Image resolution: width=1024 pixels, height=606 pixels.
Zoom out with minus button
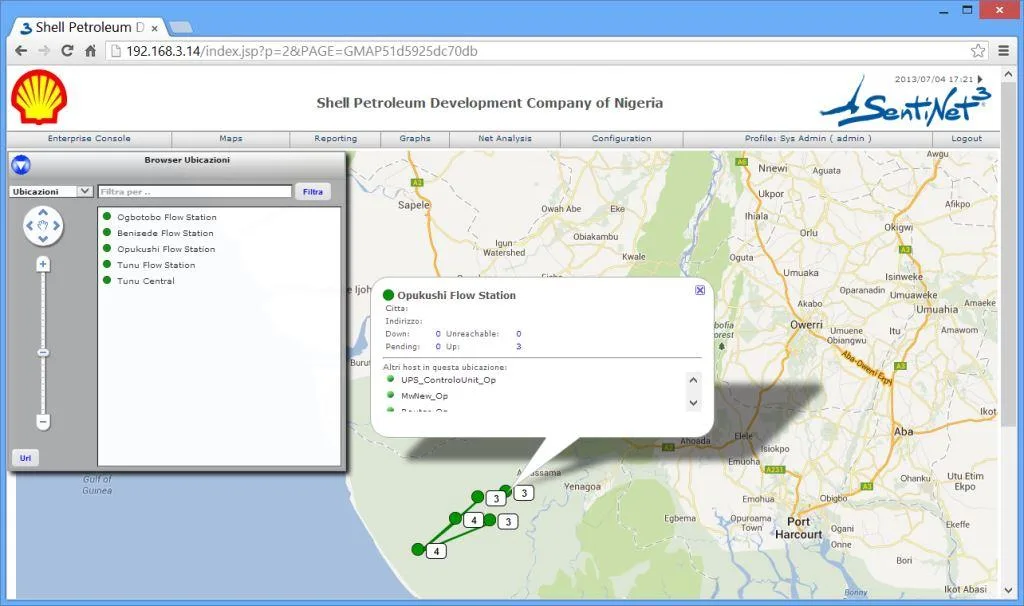(43, 422)
